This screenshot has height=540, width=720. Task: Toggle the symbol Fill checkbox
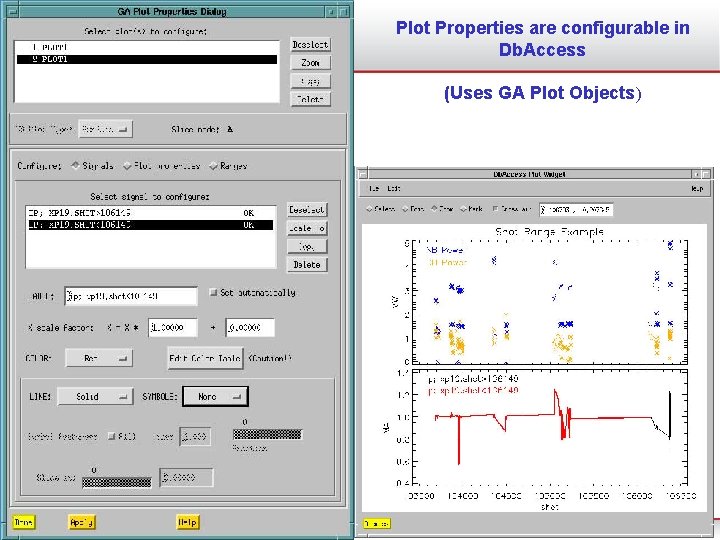[112, 436]
